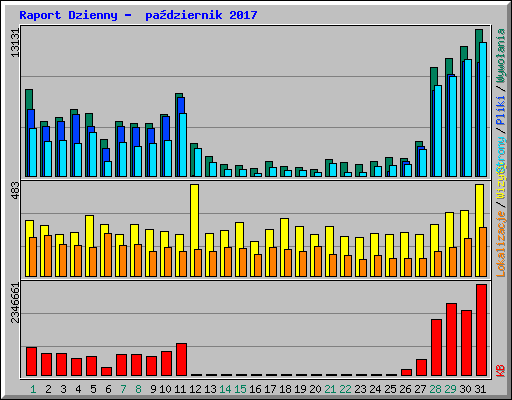Click green weekend day label 7
The image size is (512, 400).
point(123,389)
